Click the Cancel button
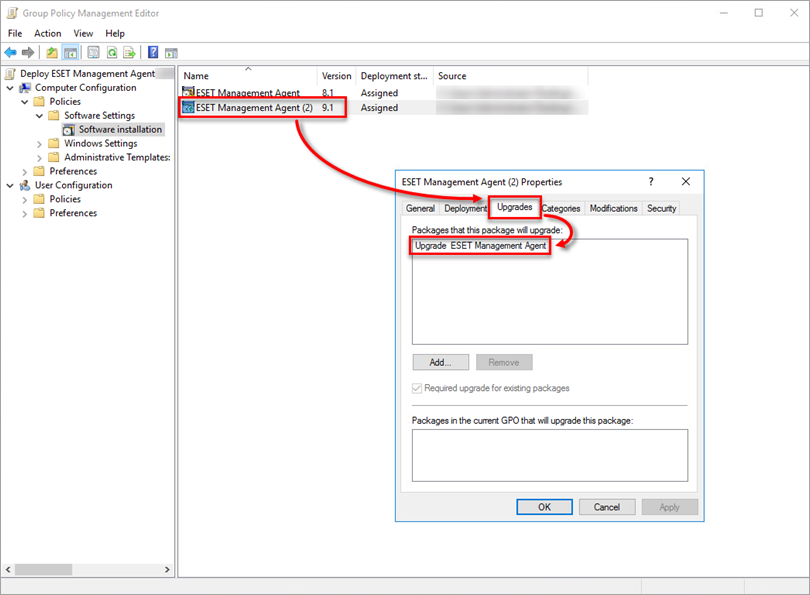810x595 pixels. click(607, 507)
